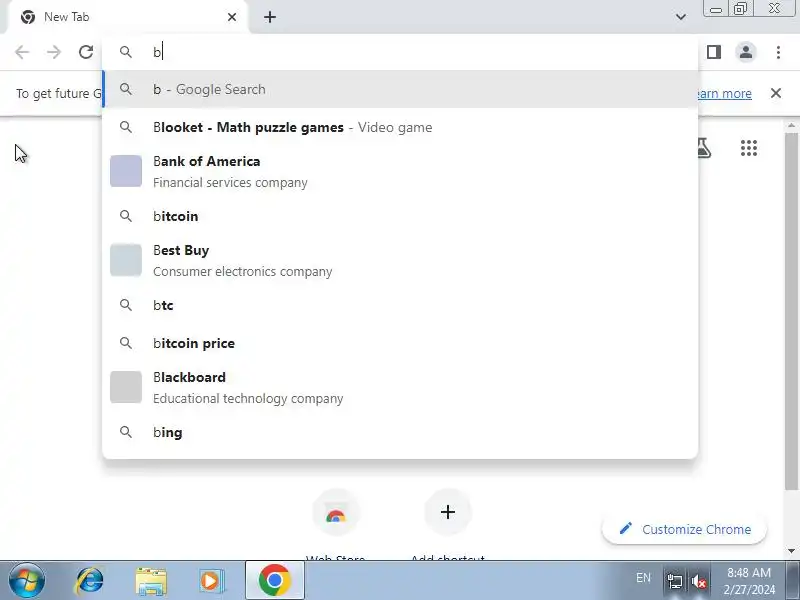800x600 pixels.
Task: Select the bitcoin price suggestion
Action: coord(401,343)
